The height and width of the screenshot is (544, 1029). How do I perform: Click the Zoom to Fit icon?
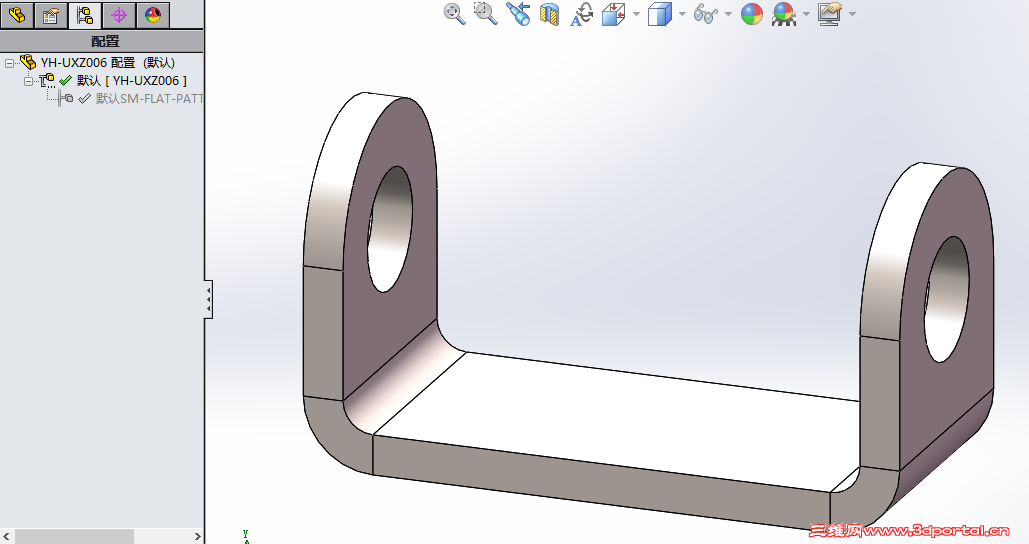pos(454,14)
